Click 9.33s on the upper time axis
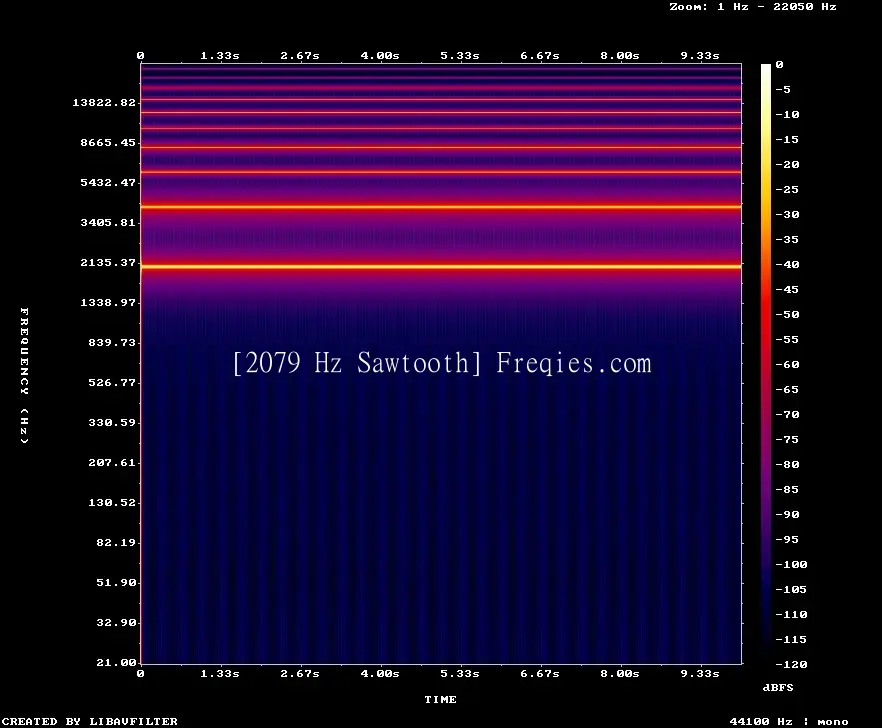882x728 pixels. click(700, 56)
